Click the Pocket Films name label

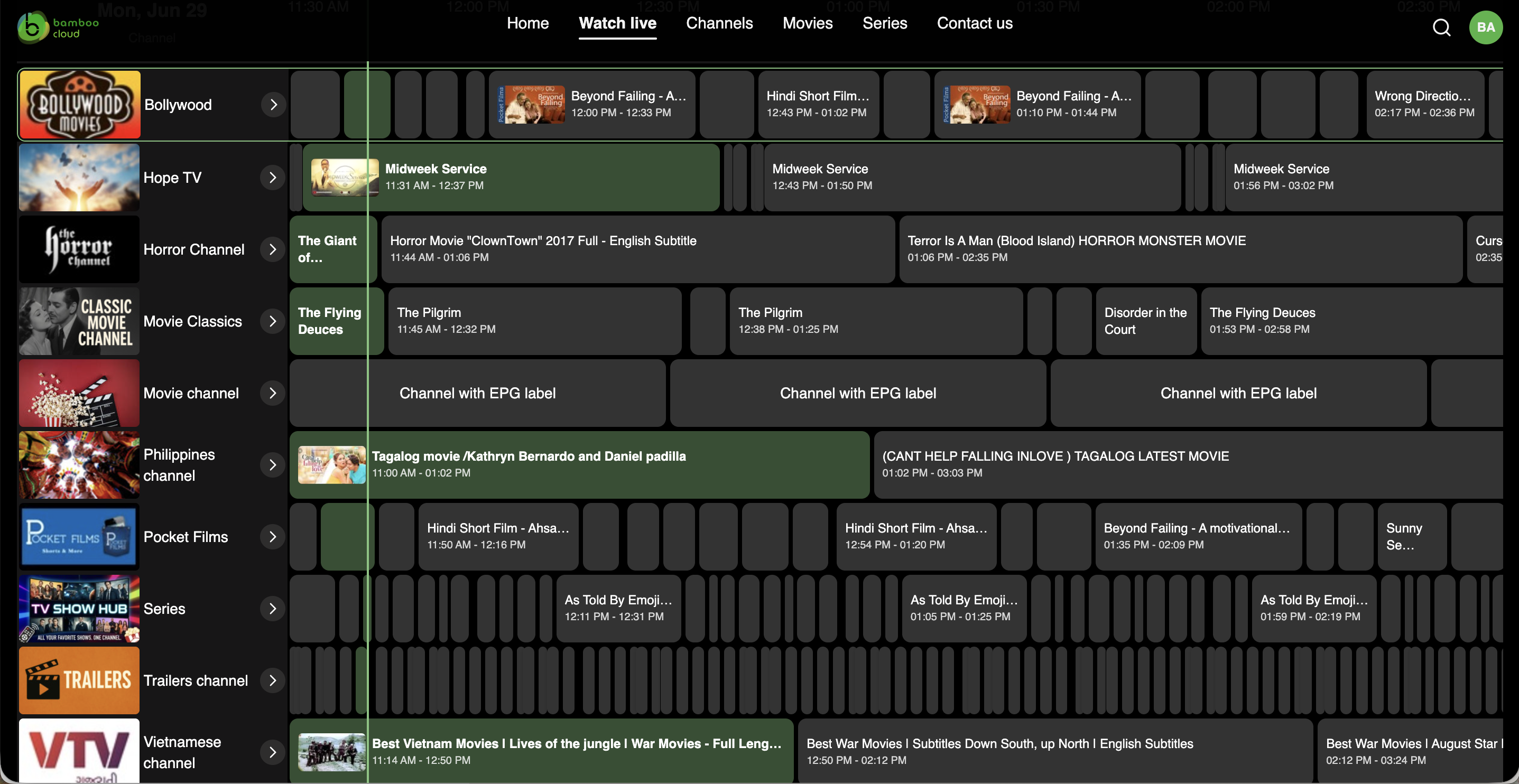tap(186, 537)
